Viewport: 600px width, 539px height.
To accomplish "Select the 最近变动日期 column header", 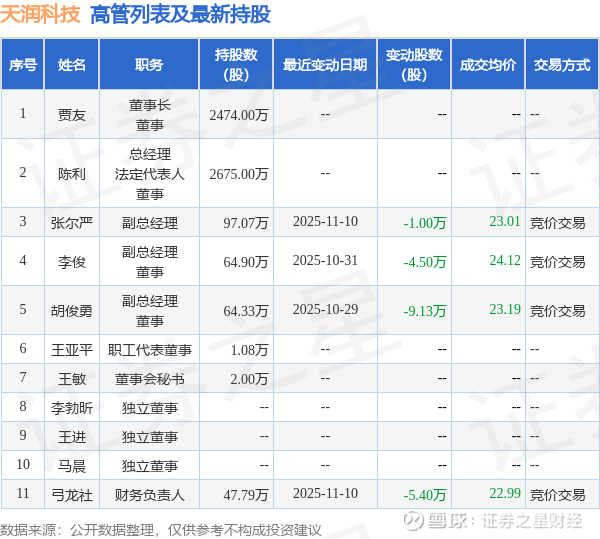I will [325, 64].
